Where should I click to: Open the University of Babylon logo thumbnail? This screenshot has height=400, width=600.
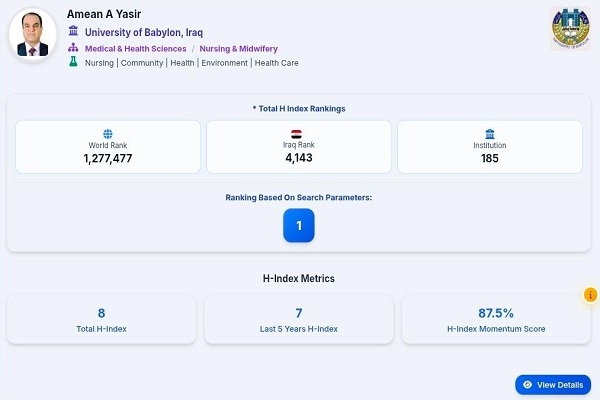pos(571,28)
